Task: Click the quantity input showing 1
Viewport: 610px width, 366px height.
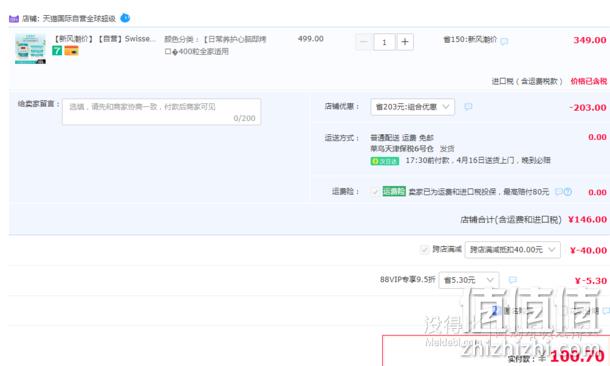Action: tap(384, 42)
